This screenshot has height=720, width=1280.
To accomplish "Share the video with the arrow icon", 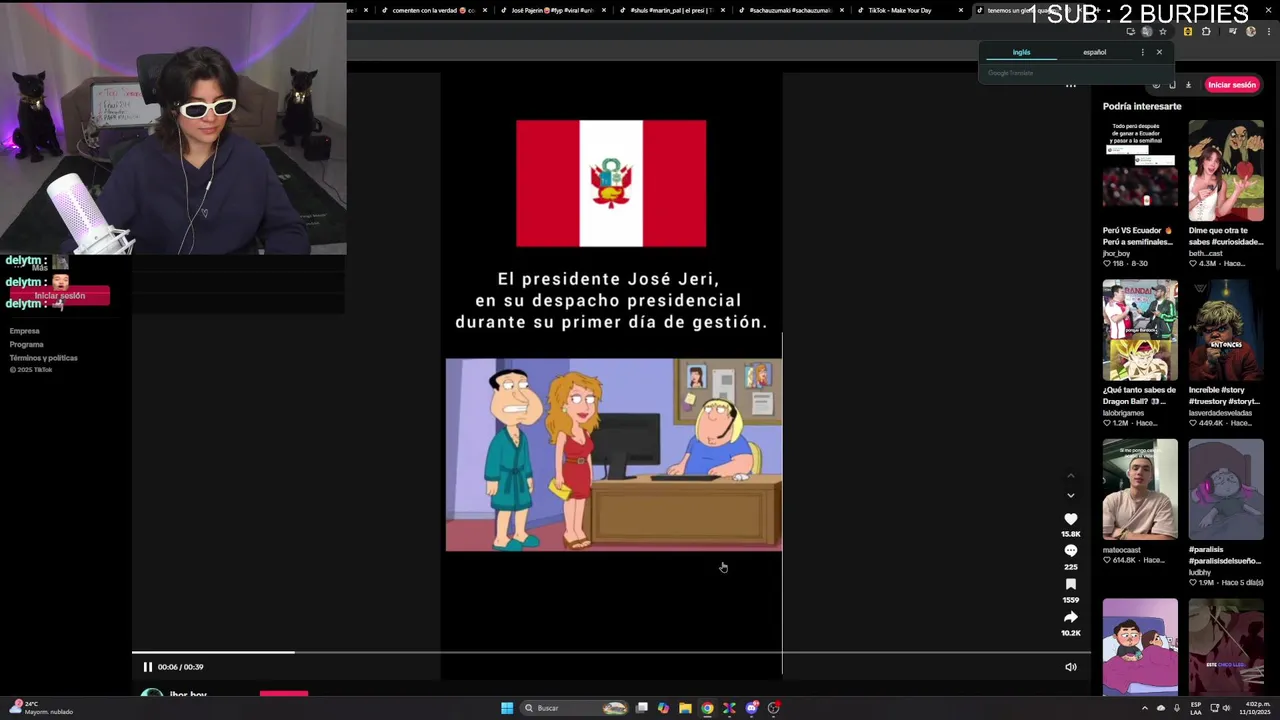I will (1070, 617).
